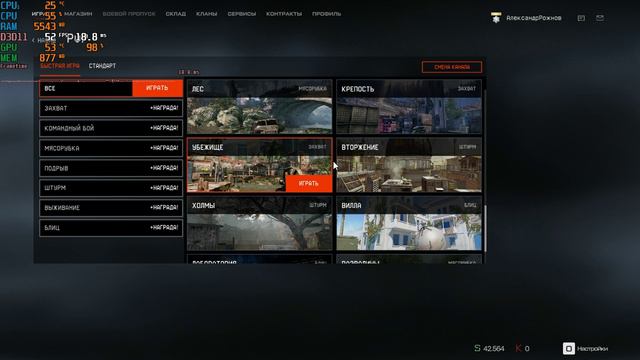The height and width of the screenshot is (360, 640).
Task: Click the АлександрРожнов player name
Action: [533, 18]
